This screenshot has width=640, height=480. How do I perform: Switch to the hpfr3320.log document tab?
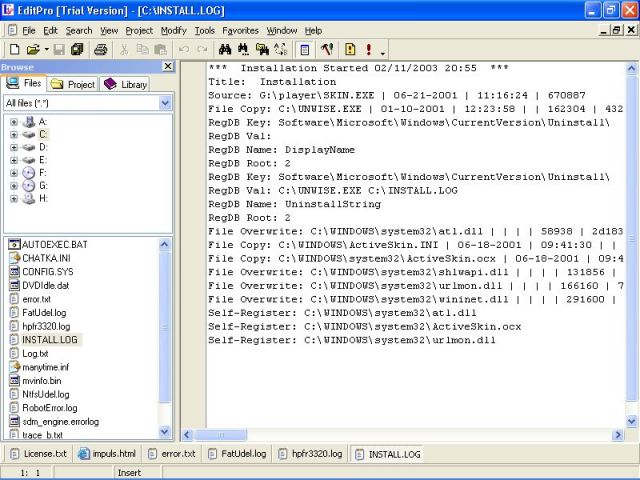[x=310, y=454]
